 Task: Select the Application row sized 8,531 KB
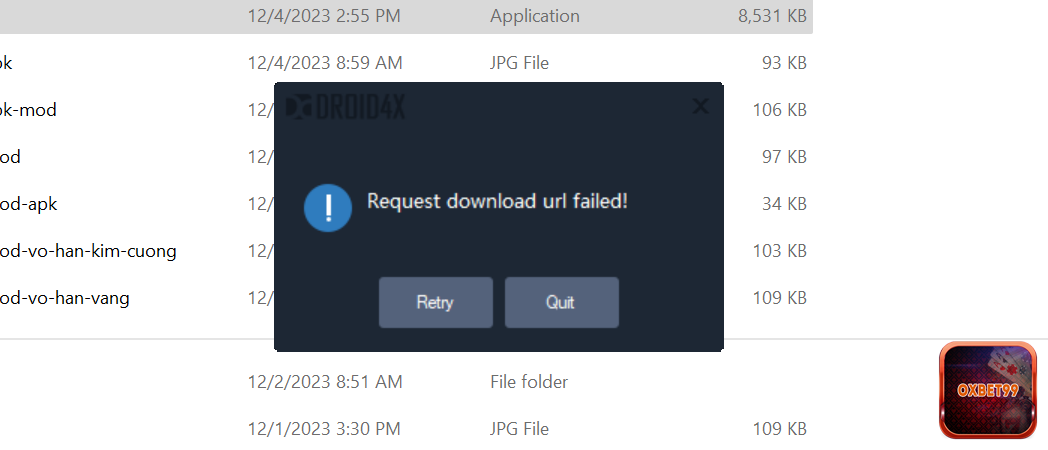[x=534, y=16]
